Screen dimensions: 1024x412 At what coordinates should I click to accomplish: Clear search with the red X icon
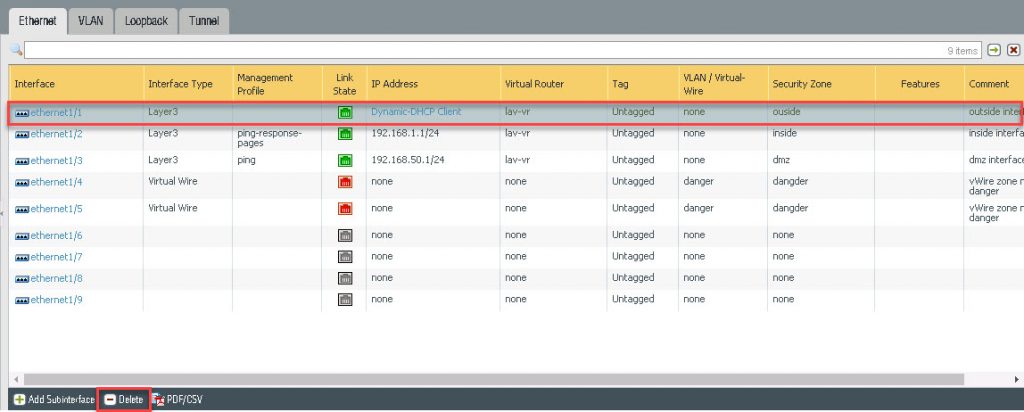[1013, 49]
